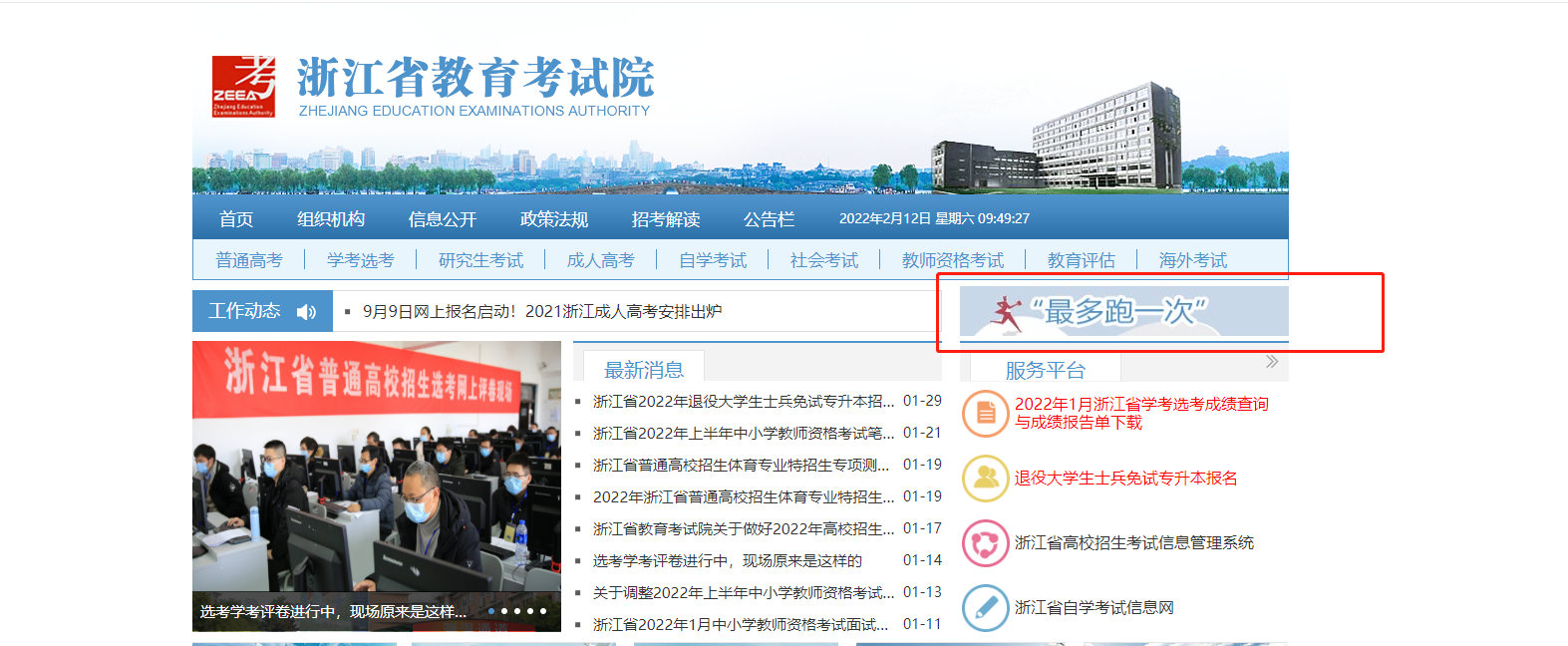
Task: Open 政策法规 menu item
Action: pos(554,218)
